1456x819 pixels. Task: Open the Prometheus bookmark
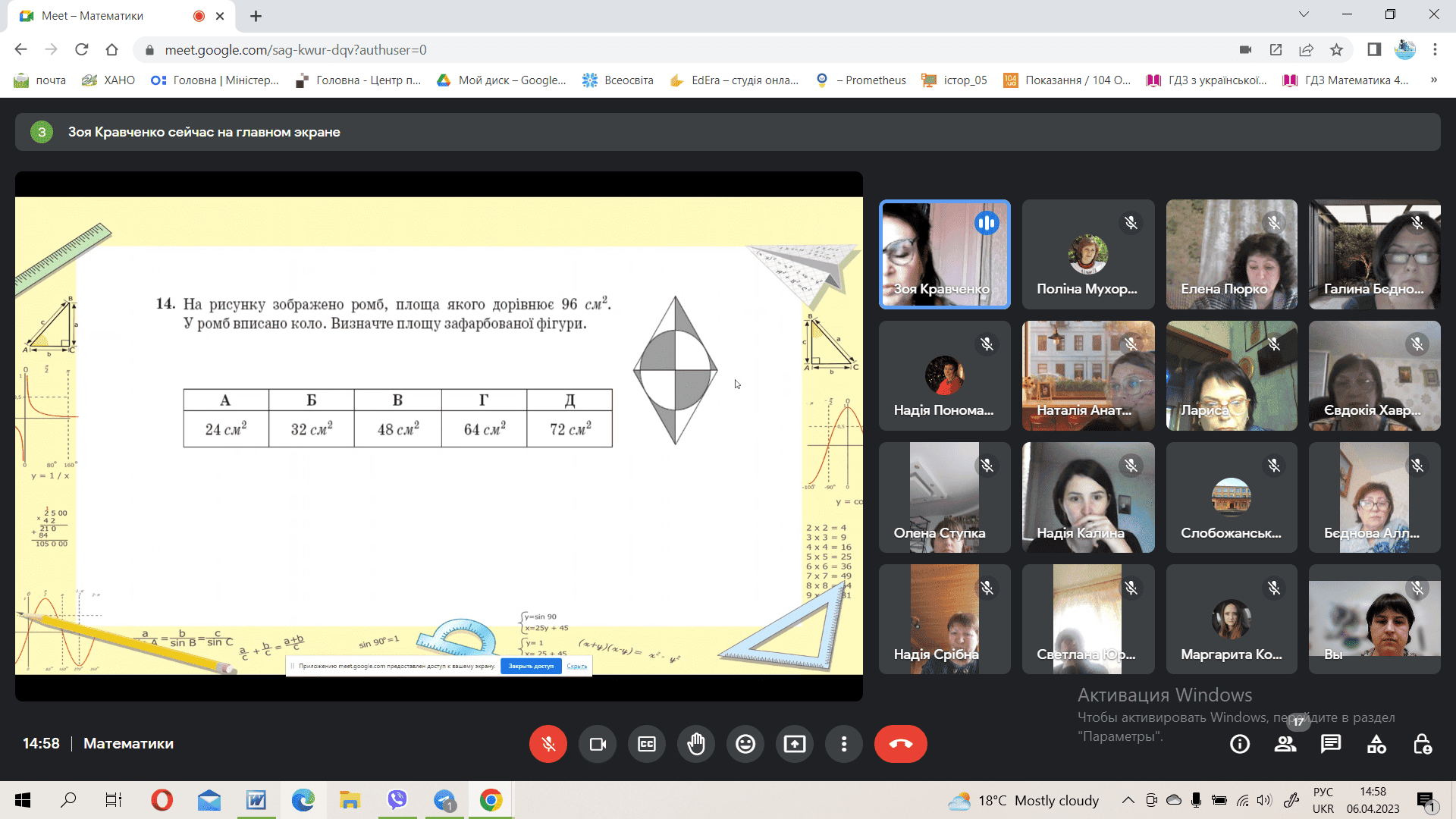point(861,80)
